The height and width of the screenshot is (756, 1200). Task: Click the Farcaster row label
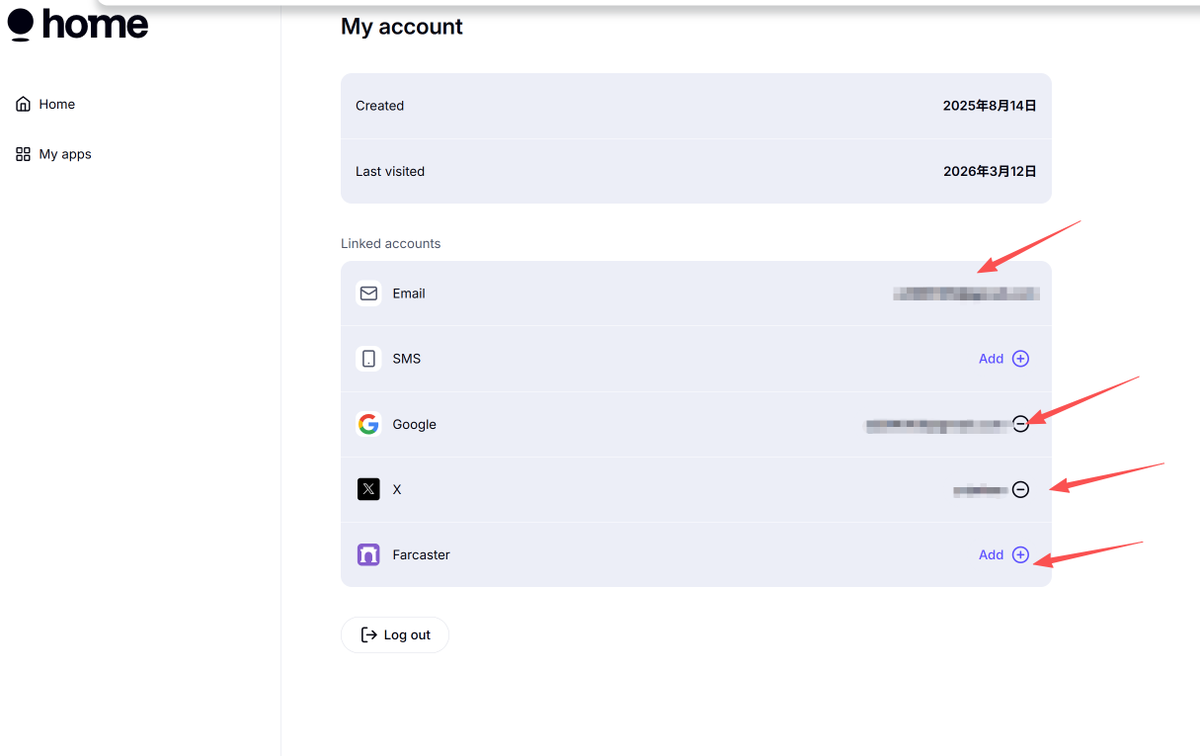421,554
